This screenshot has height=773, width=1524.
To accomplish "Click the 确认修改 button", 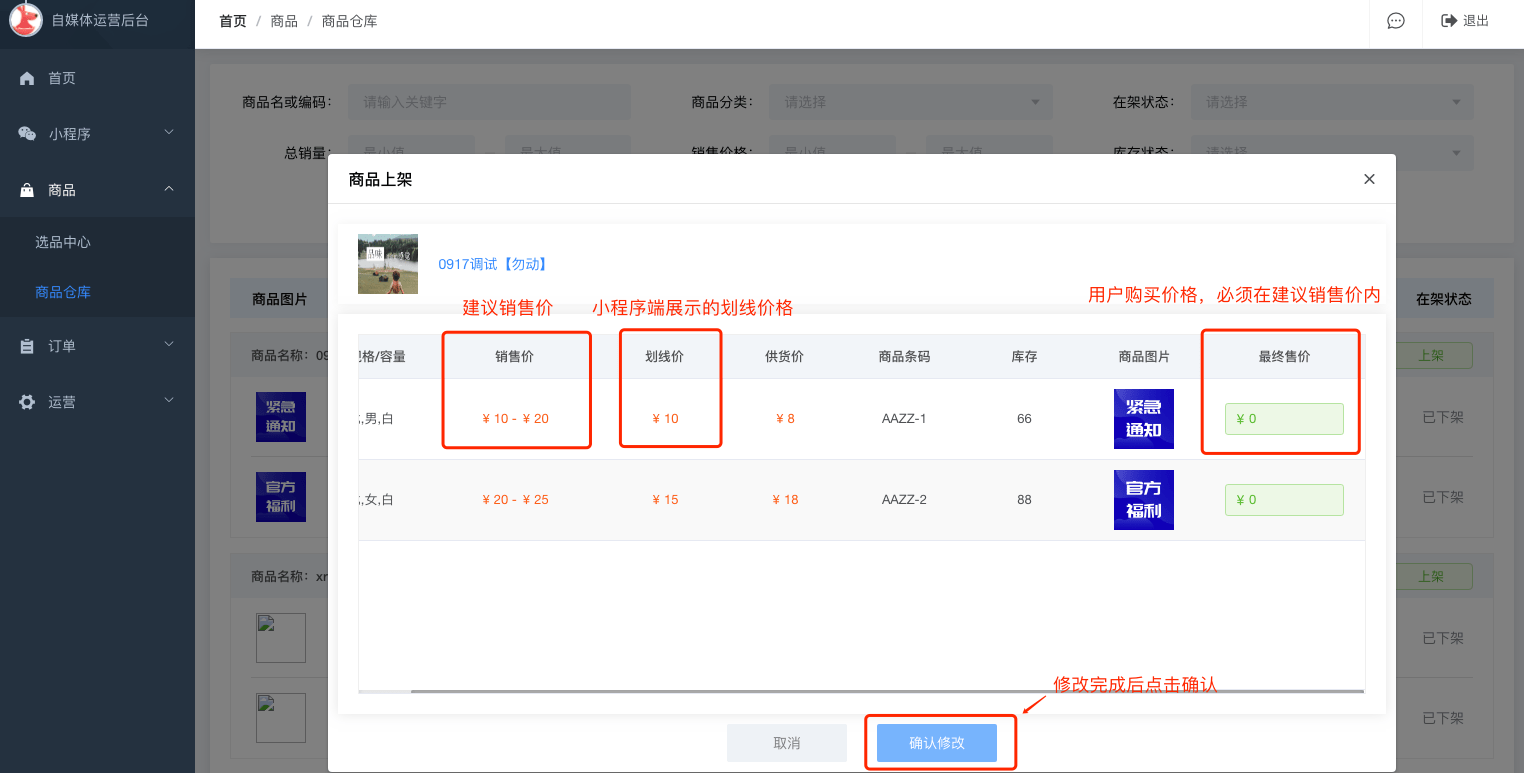I will (x=937, y=743).
